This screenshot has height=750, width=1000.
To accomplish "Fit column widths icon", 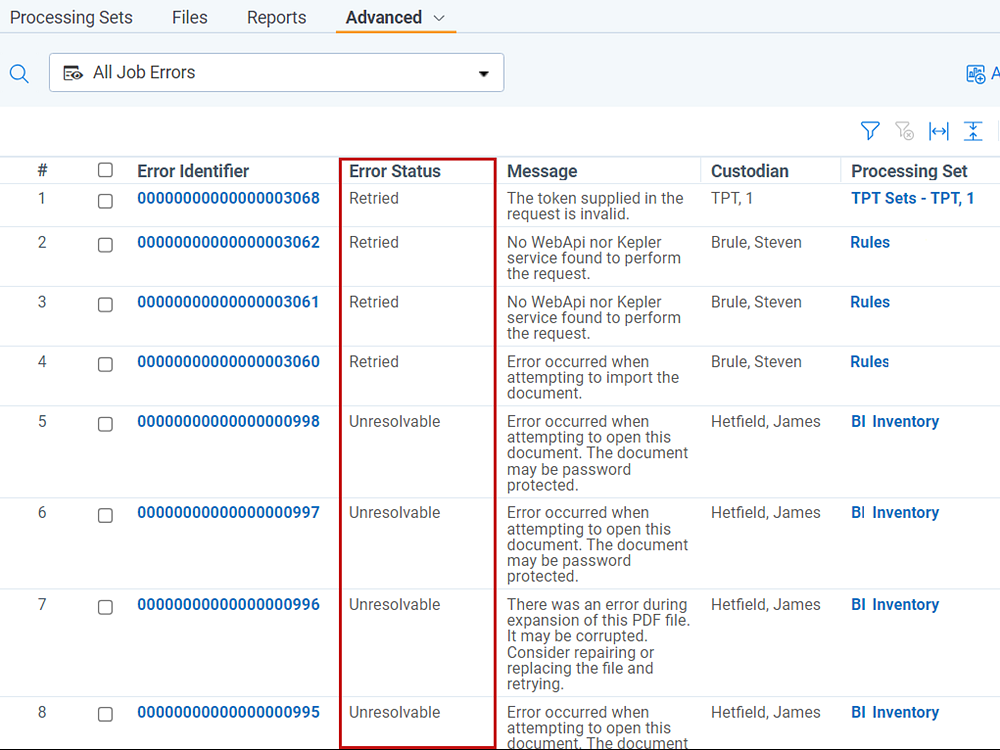I will tap(939, 131).
